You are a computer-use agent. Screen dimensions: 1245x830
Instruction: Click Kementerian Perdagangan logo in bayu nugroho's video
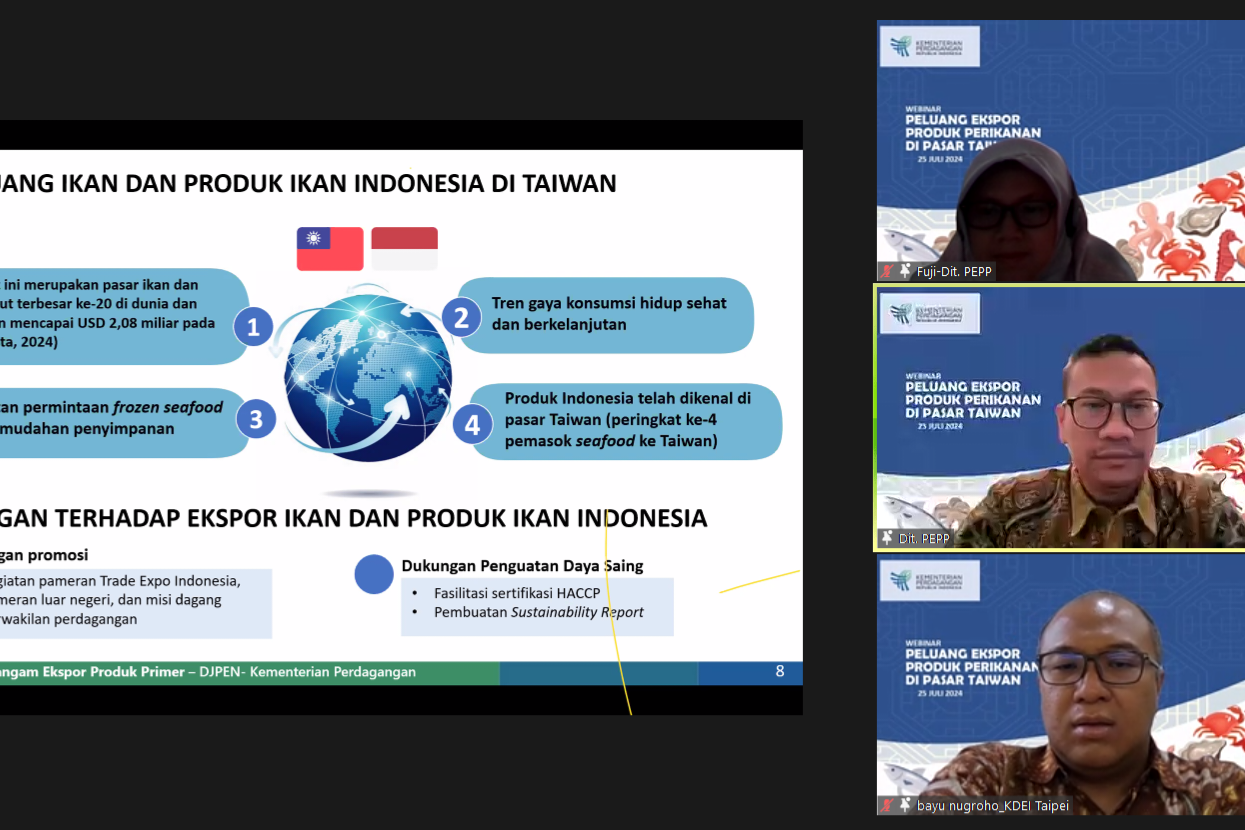[x=930, y=581]
